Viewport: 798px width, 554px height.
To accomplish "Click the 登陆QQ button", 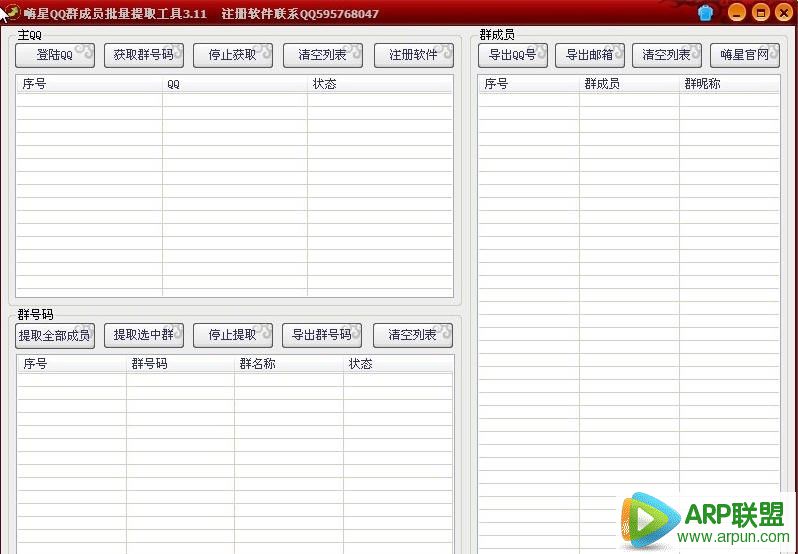I will (55, 55).
